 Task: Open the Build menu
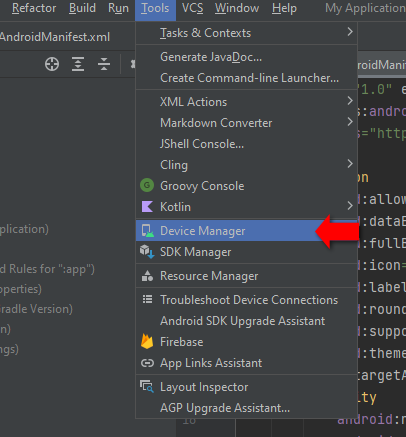(82, 8)
